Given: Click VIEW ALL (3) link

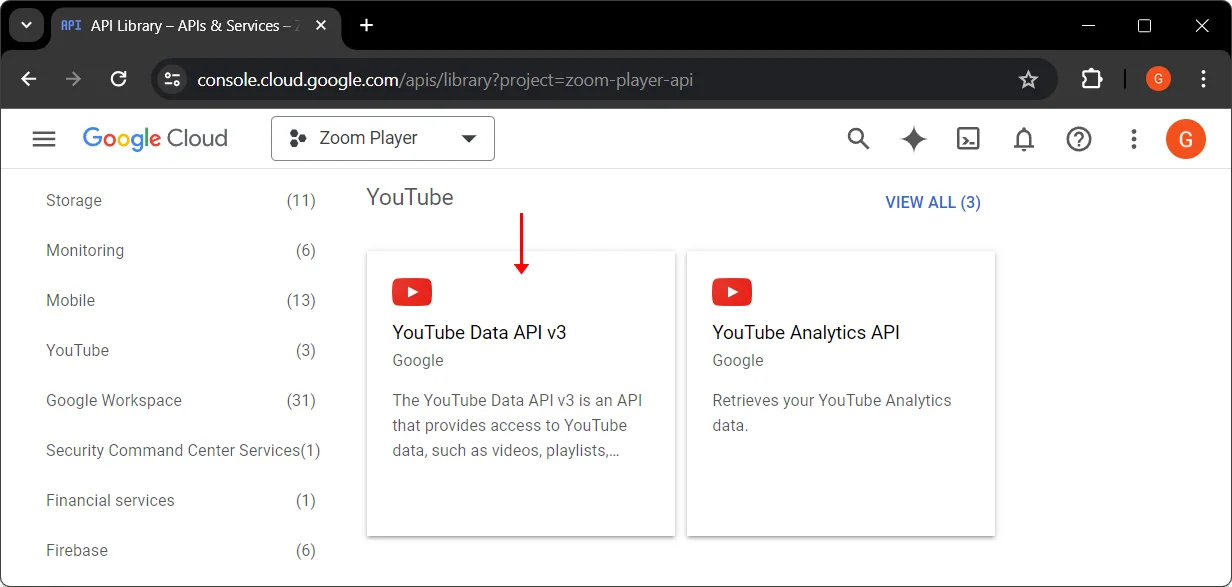Looking at the screenshot, I should (x=933, y=202).
